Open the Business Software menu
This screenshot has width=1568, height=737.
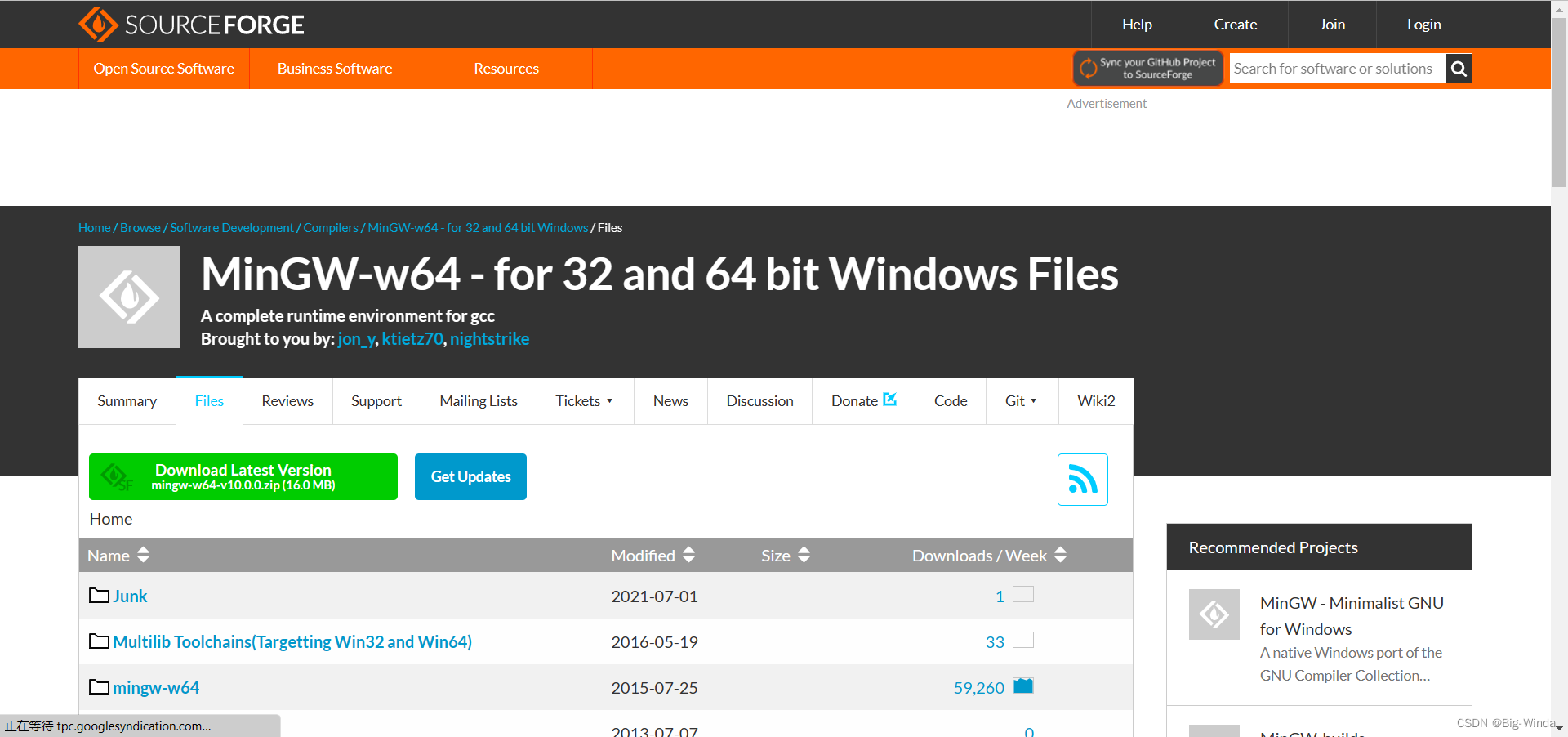tap(335, 69)
